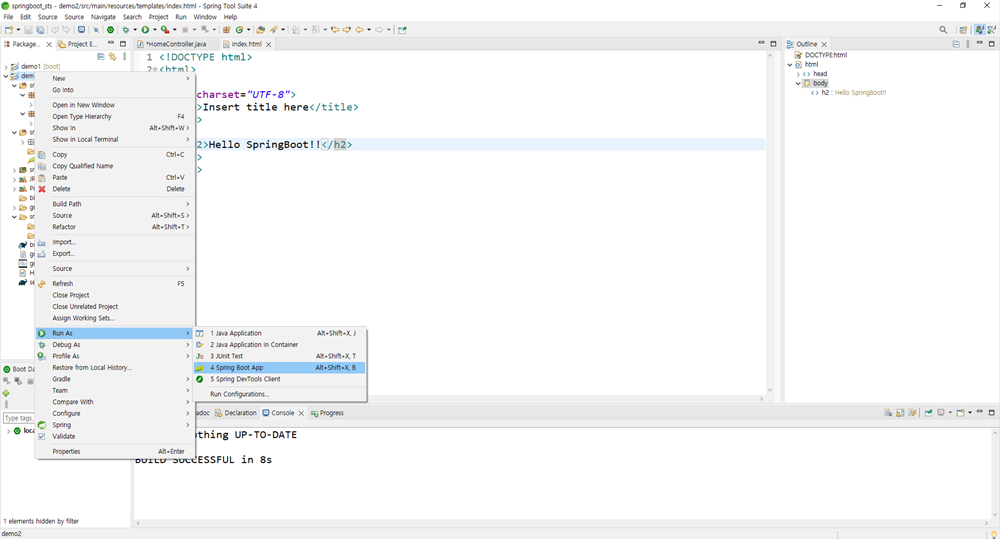Viewport: 1000px width, 539px height.
Task: Switch to the Java perspective icon
Action: tap(980, 29)
